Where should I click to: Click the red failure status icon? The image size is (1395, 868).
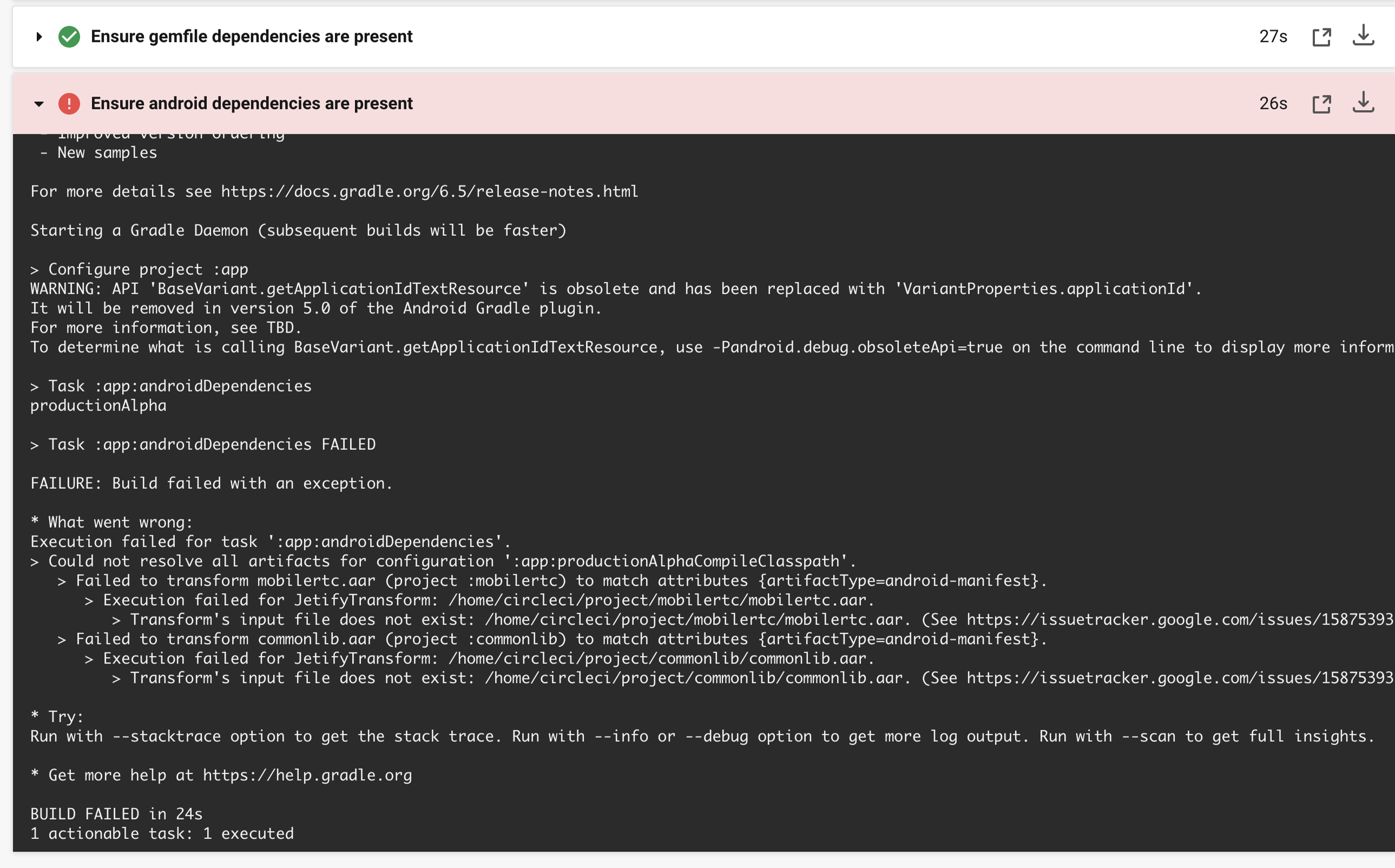(69, 104)
